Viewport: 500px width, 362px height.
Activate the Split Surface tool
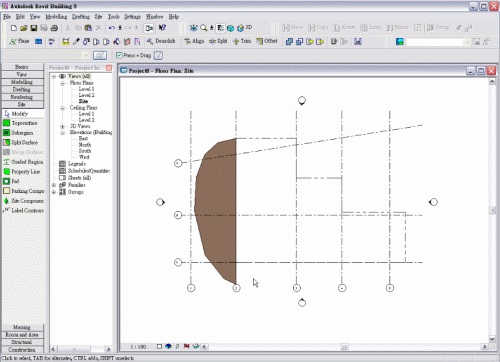tap(23, 142)
